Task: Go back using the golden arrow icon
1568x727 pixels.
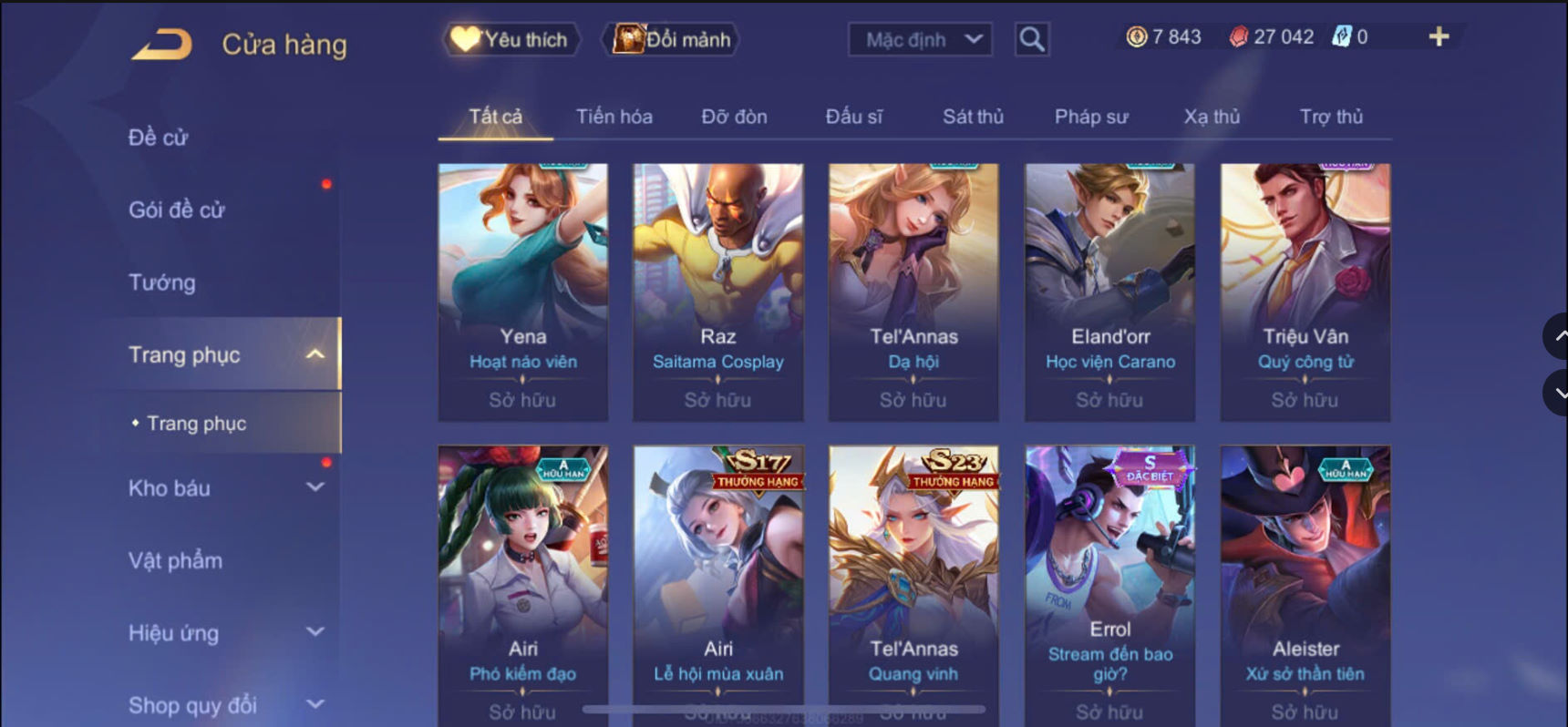Action: (x=162, y=45)
